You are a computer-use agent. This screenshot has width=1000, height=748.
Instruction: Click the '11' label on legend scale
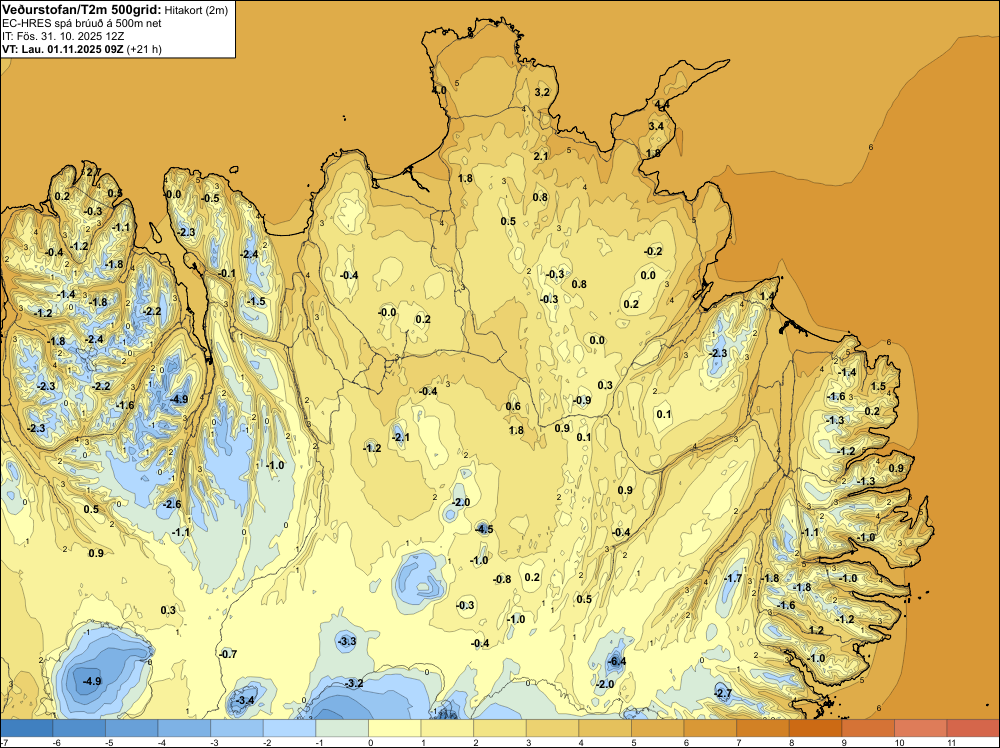pyautogui.click(x=950, y=743)
